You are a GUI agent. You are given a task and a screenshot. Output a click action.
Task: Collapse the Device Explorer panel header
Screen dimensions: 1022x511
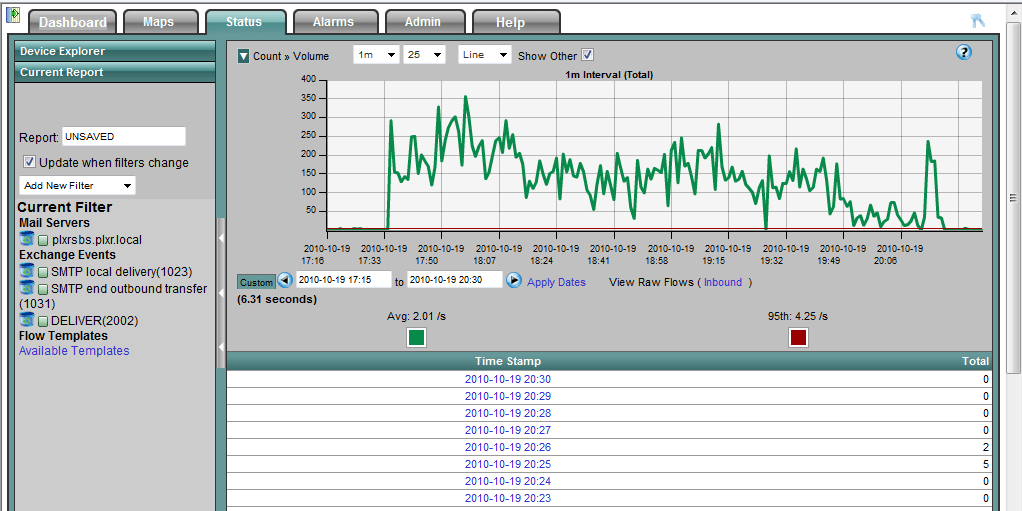pyautogui.click(x=115, y=51)
